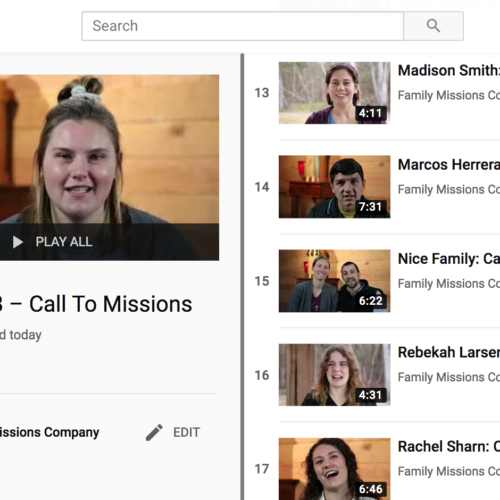Open the Rachel Sharn video thumbnail
The width and height of the screenshot is (500, 500).
tap(334, 469)
